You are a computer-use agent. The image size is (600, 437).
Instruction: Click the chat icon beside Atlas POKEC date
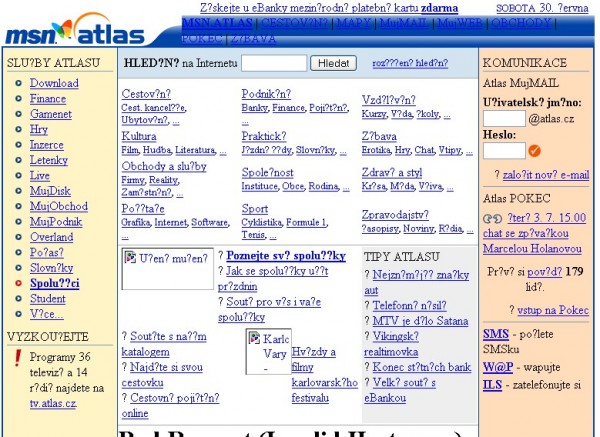[x=492, y=218]
